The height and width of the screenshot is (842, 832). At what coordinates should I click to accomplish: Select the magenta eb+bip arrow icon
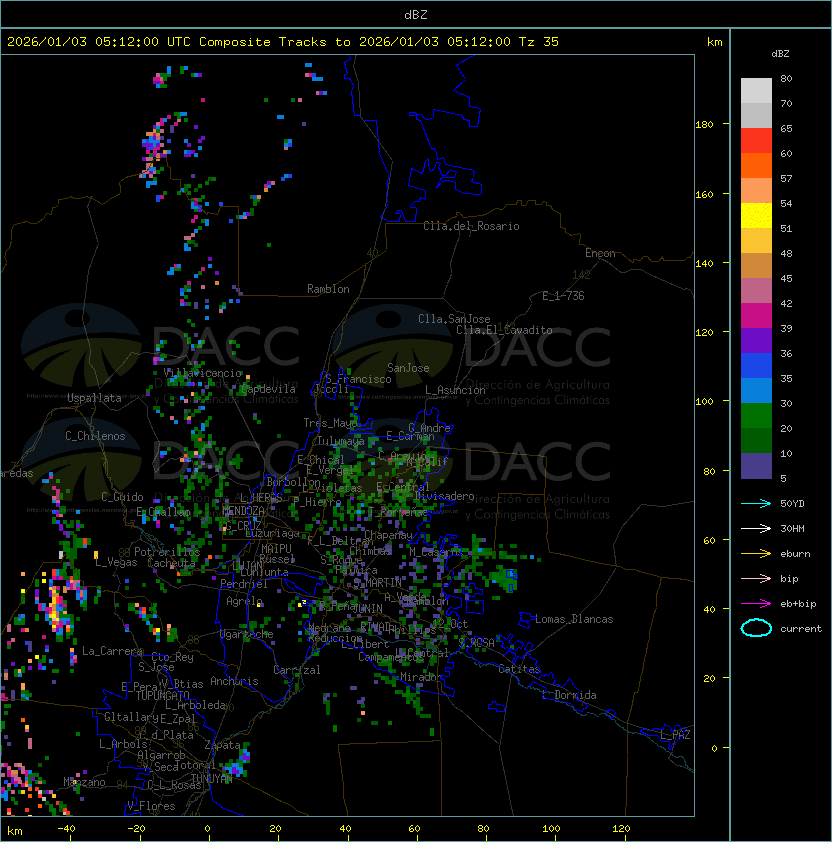(756, 603)
